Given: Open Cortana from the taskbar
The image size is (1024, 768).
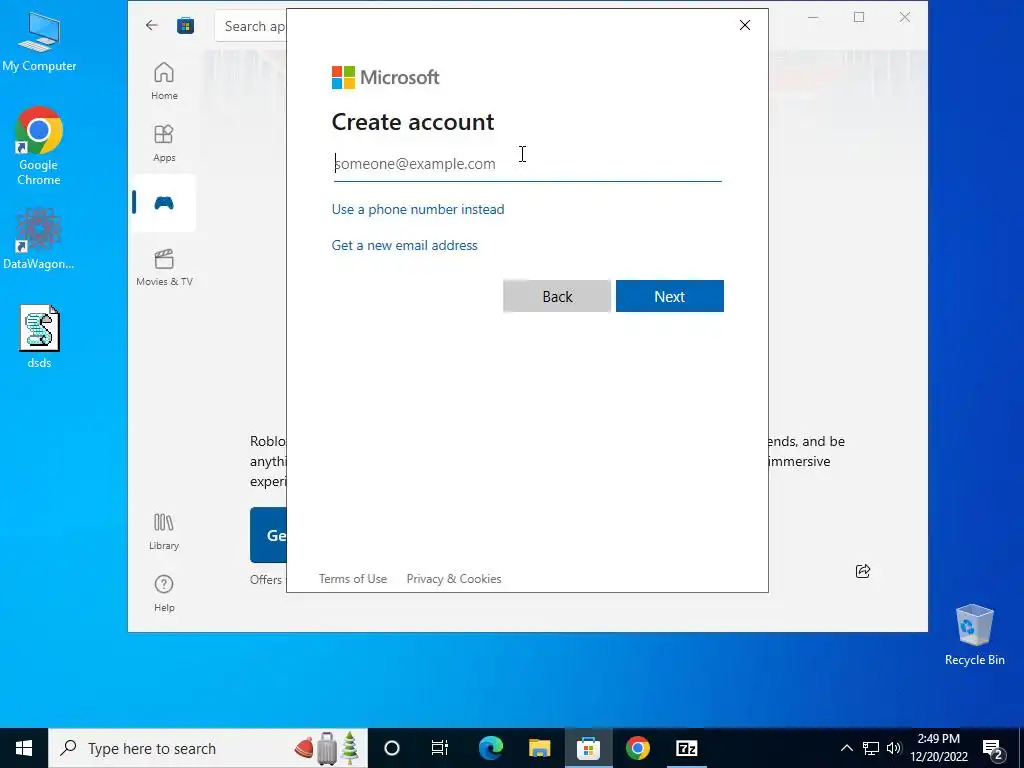Looking at the screenshot, I should pos(392,748).
